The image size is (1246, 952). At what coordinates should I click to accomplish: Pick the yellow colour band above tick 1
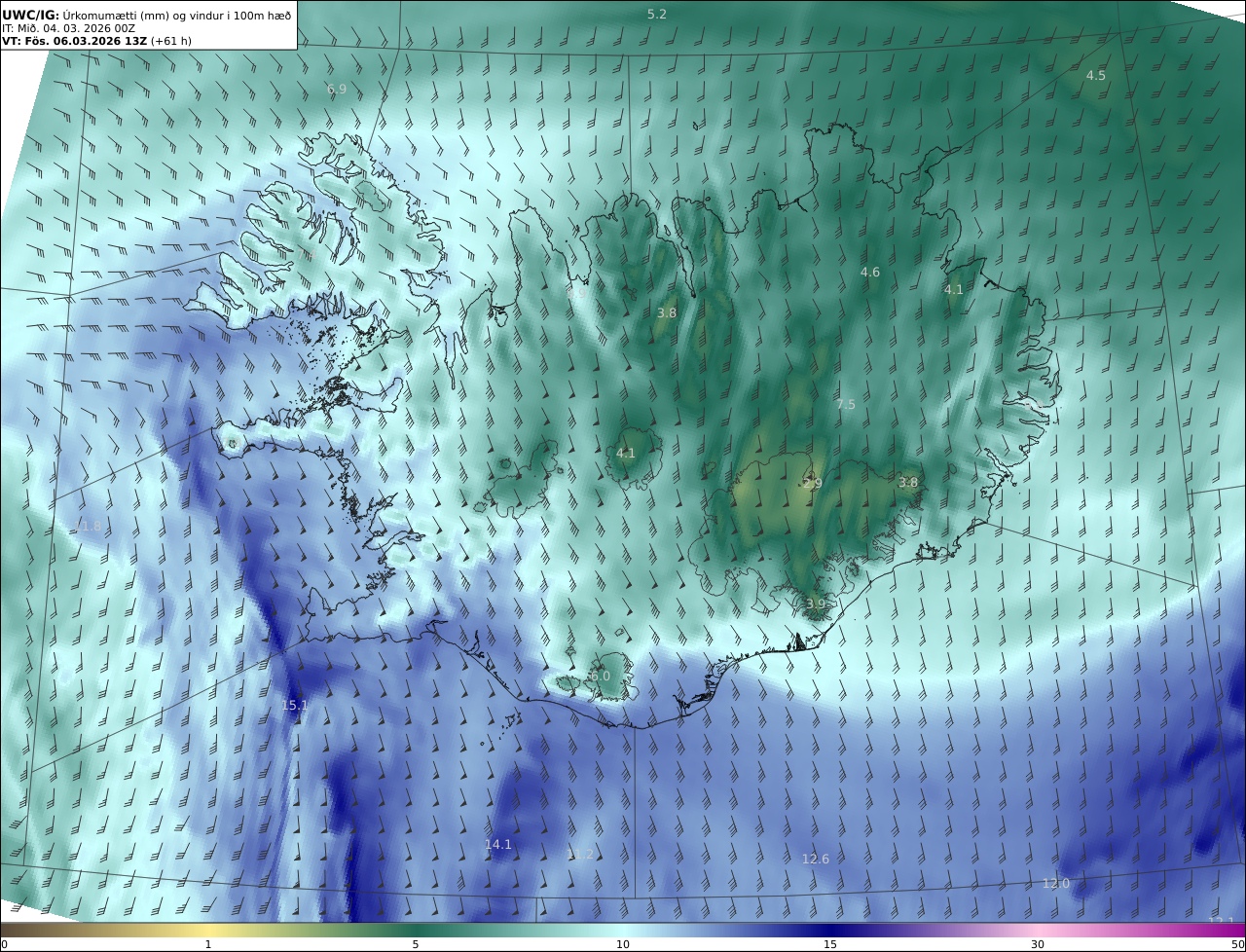[x=207, y=931]
